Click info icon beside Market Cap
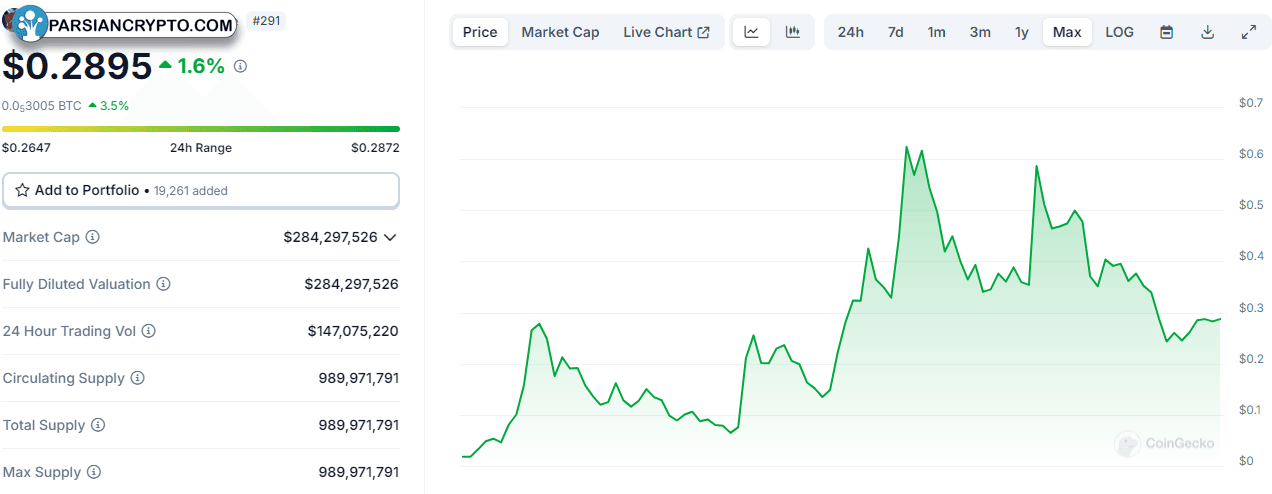This screenshot has height=494, width=1272. (93, 237)
